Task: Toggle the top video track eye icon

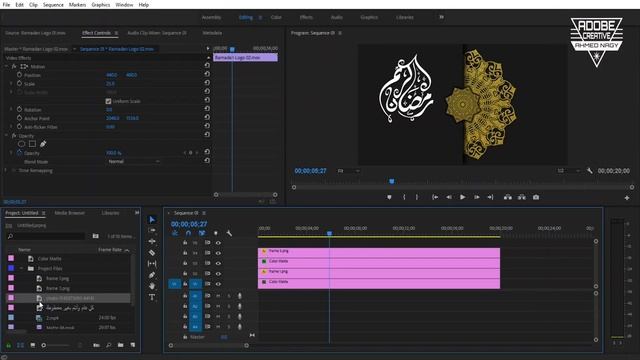Action: click(218, 243)
